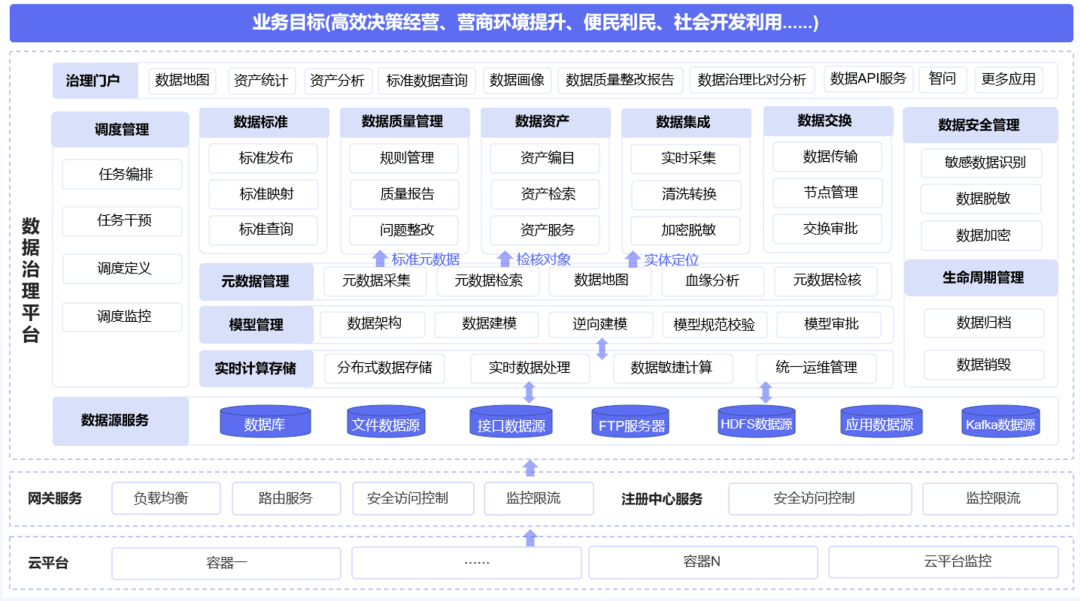Select 调度定义 box
Viewport: 1080px width, 601px height.
(x=122, y=268)
